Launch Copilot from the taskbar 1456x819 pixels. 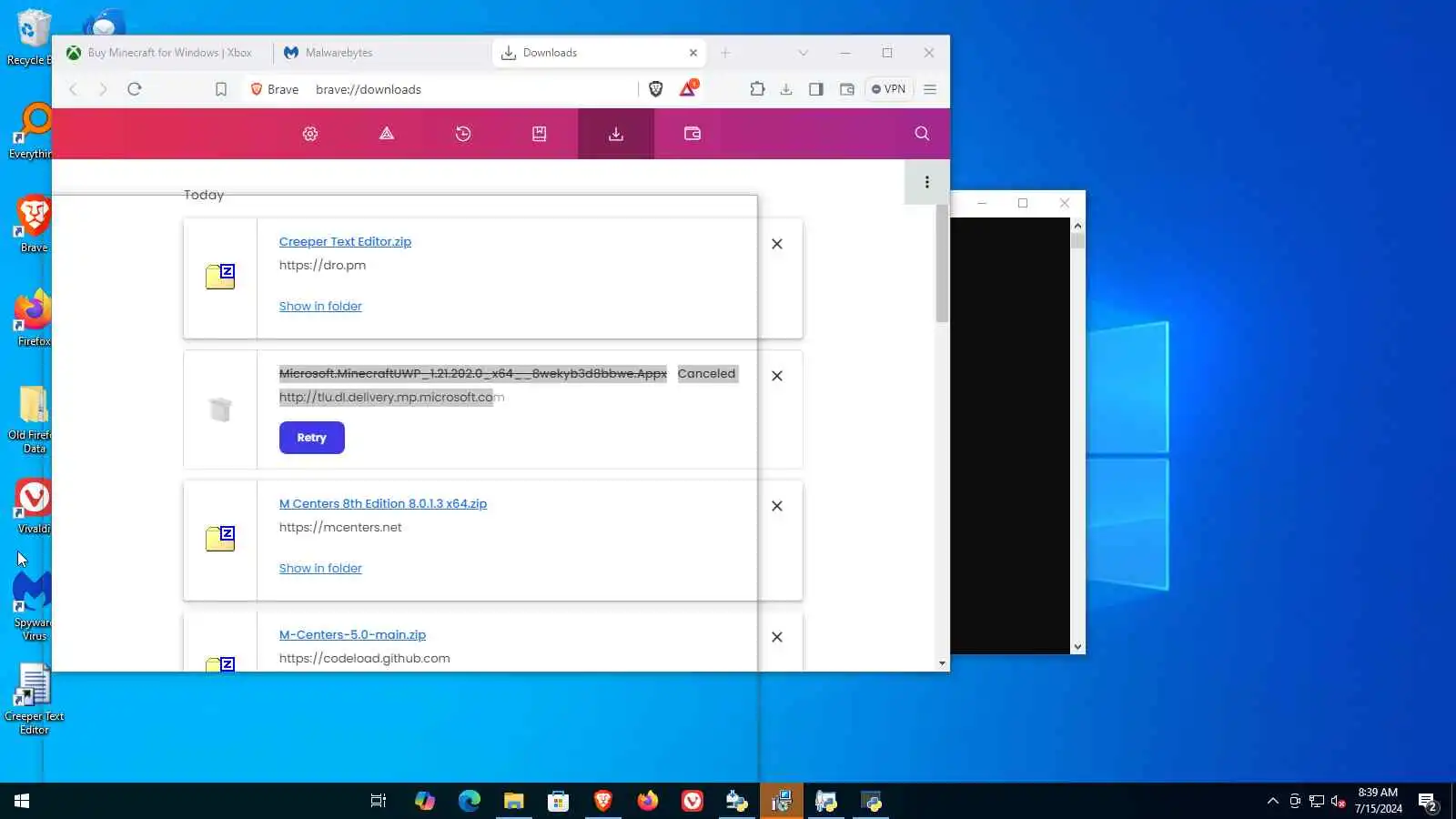point(424,801)
